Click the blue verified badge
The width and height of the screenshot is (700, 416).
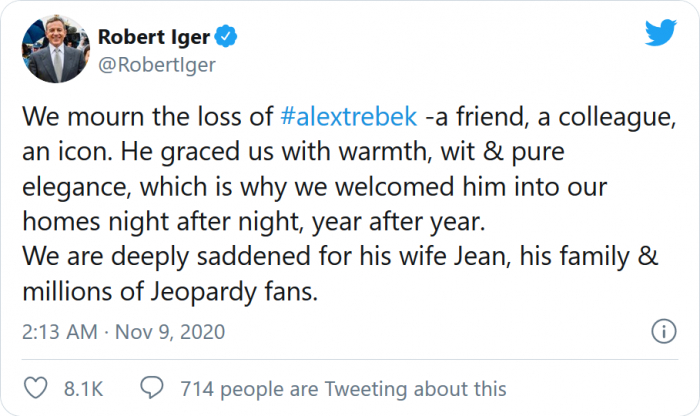point(229,38)
